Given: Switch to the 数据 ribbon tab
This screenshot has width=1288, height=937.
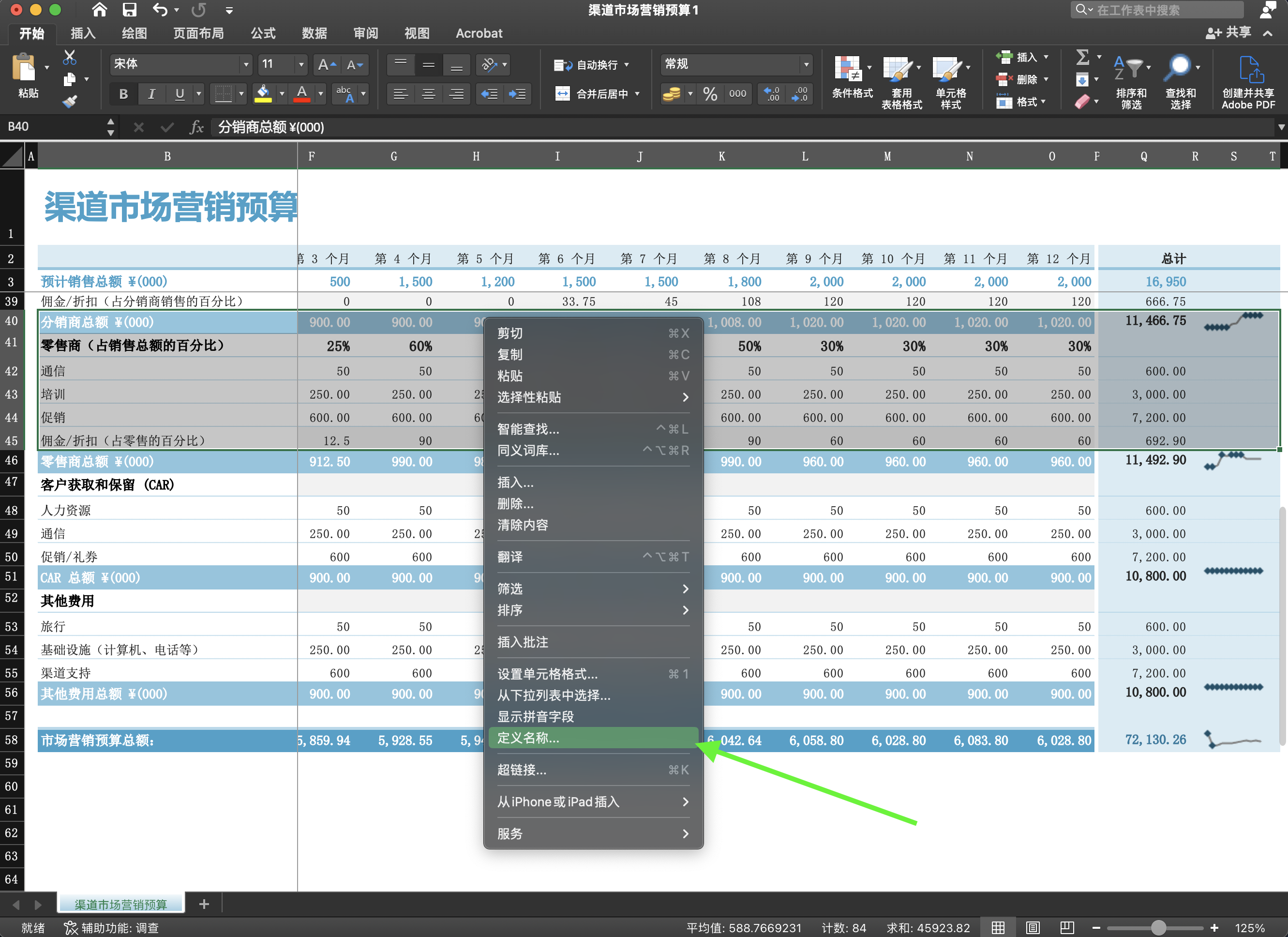Looking at the screenshot, I should (x=315, y=33).
